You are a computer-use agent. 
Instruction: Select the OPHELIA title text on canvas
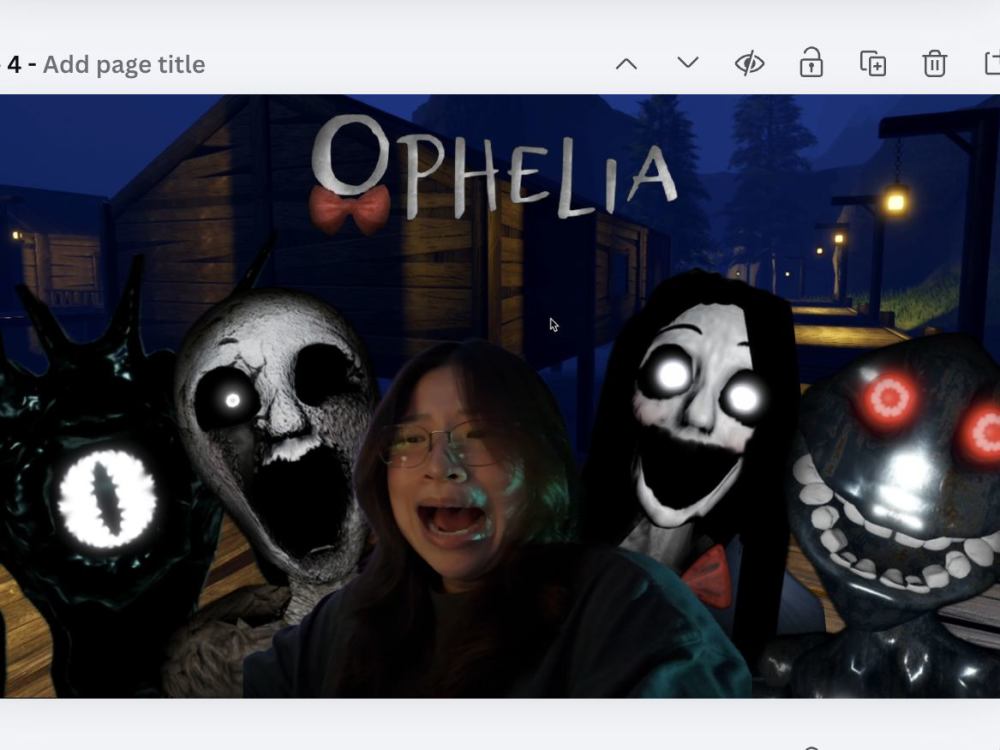click(x=494, y=166)
